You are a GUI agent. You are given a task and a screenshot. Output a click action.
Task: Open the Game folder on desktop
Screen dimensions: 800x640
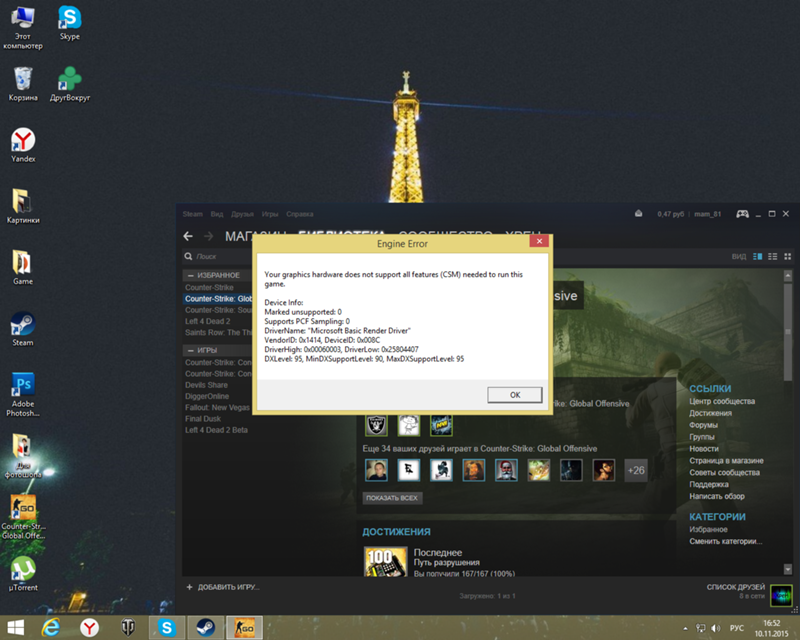pyautogui.click(x=23, y=268)
